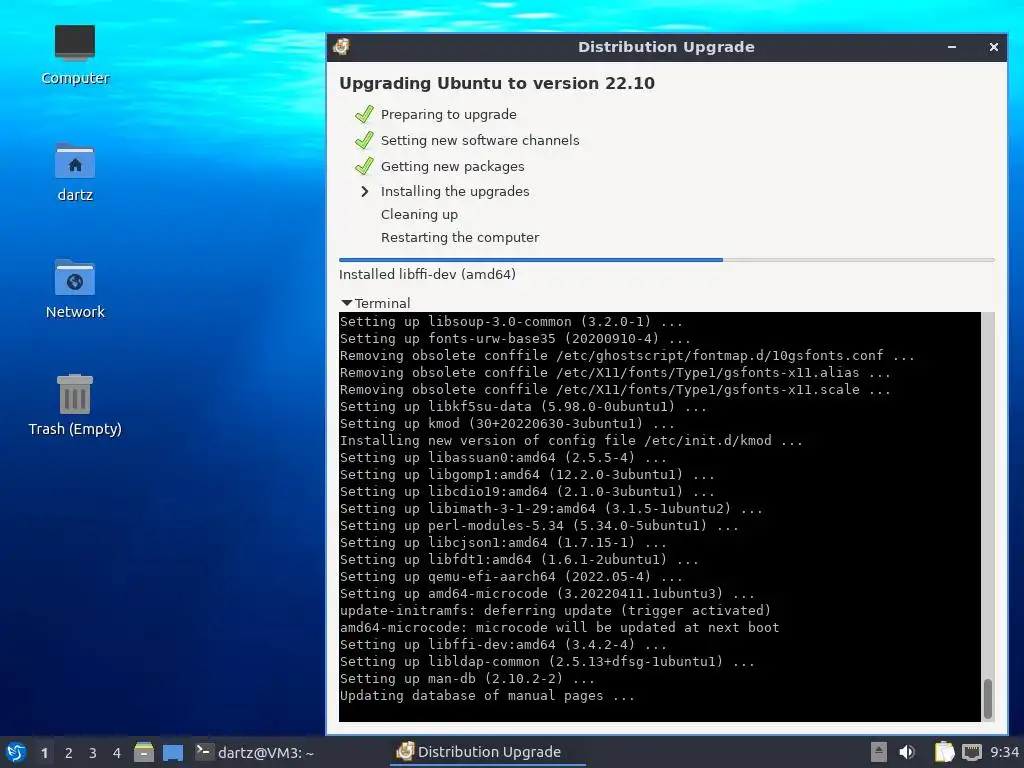This screenshot has height=768, width=1024.
Task: Launch the file manager from the panel
Action: click(x=144, y=752)
